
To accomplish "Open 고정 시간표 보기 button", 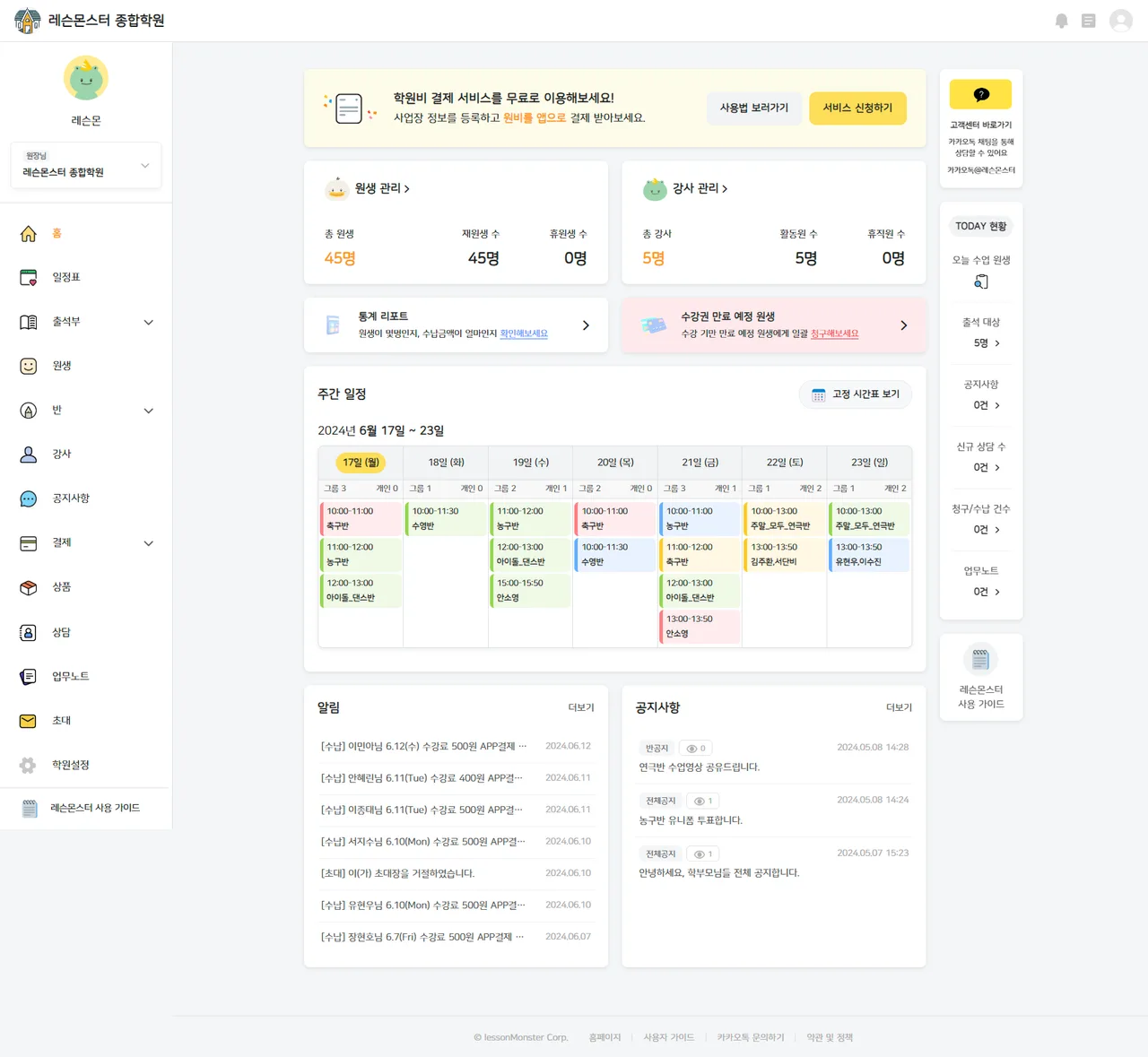I will tap(856, 394).
